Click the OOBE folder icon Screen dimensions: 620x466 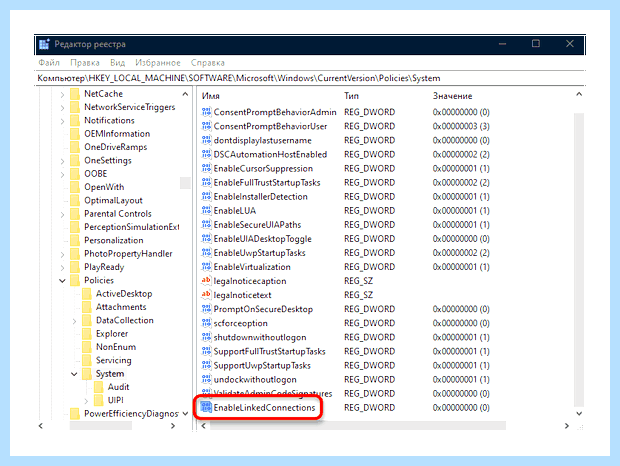[x=75, y=174]
